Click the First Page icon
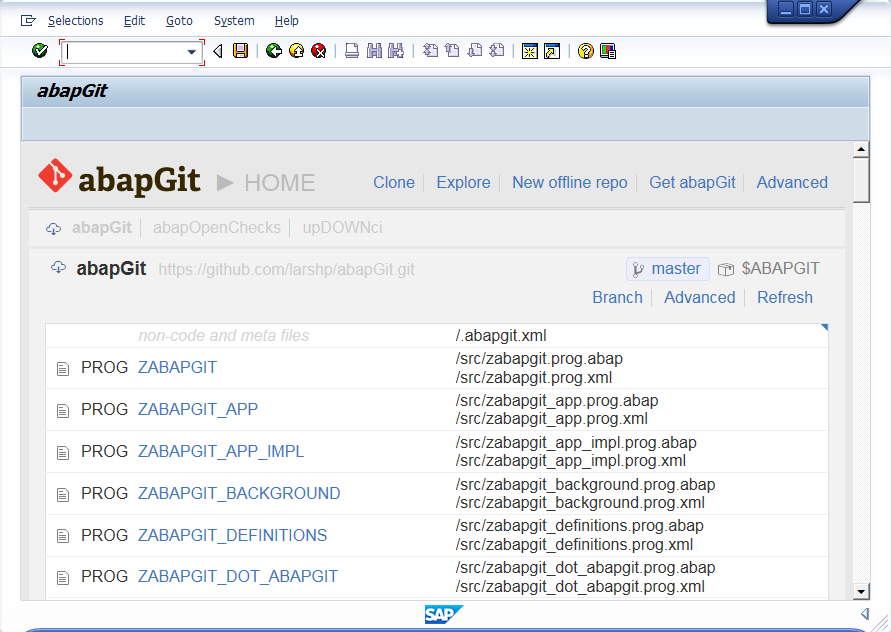The width and height of the screenshot is (891, 632). 430,51
